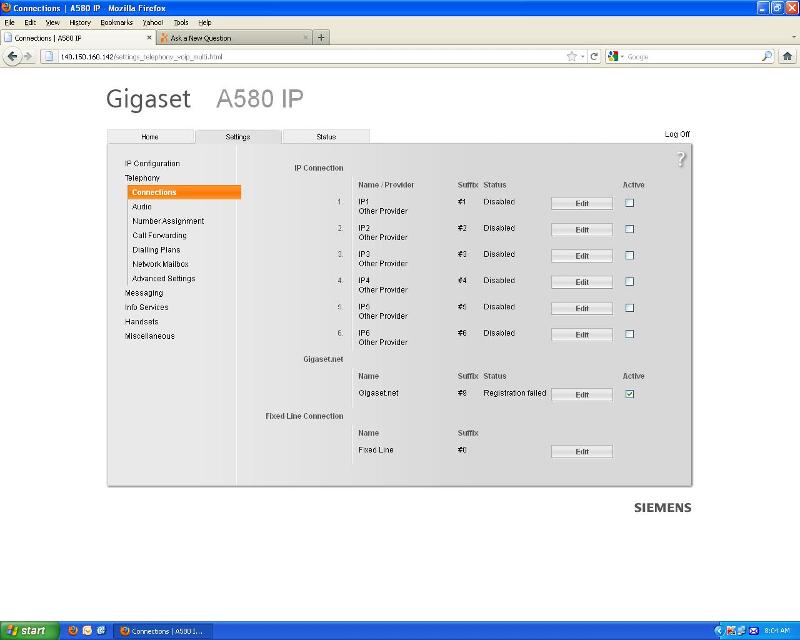
Task: Click the Connections | A580 taskbar button
Action: tap(163, 631)
